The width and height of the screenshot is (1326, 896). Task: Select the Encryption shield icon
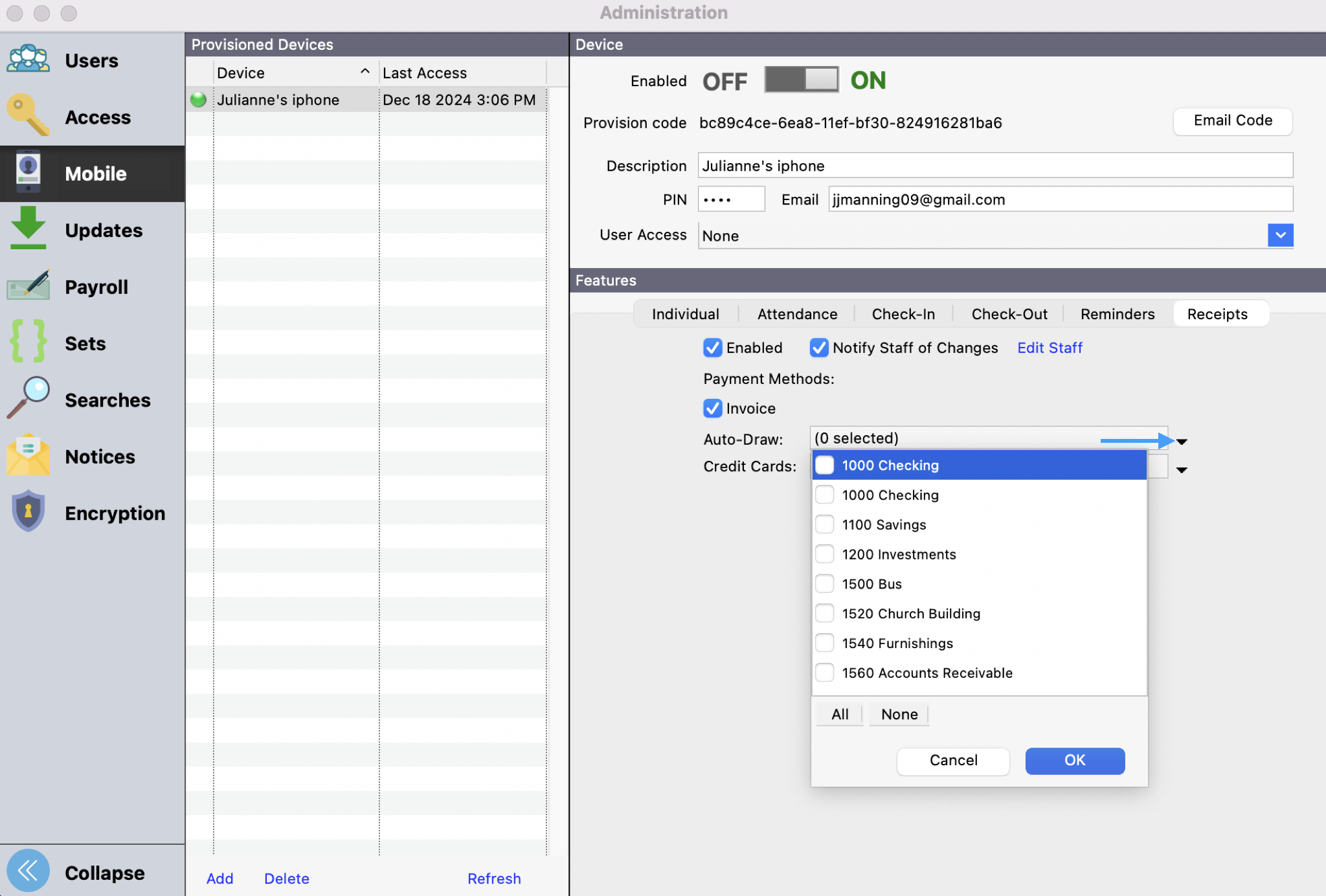tap(28, 511)
